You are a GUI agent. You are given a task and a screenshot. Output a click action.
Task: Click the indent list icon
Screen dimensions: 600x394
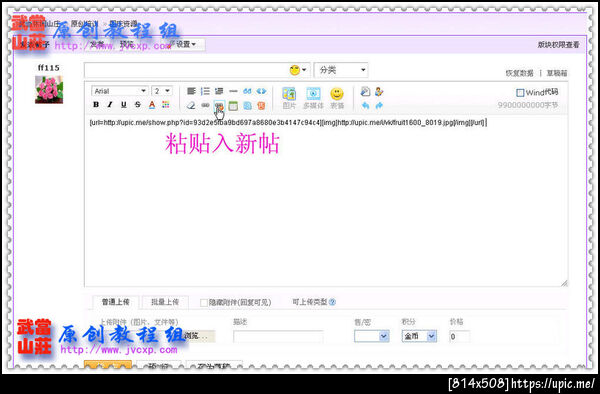click(219, 91)
